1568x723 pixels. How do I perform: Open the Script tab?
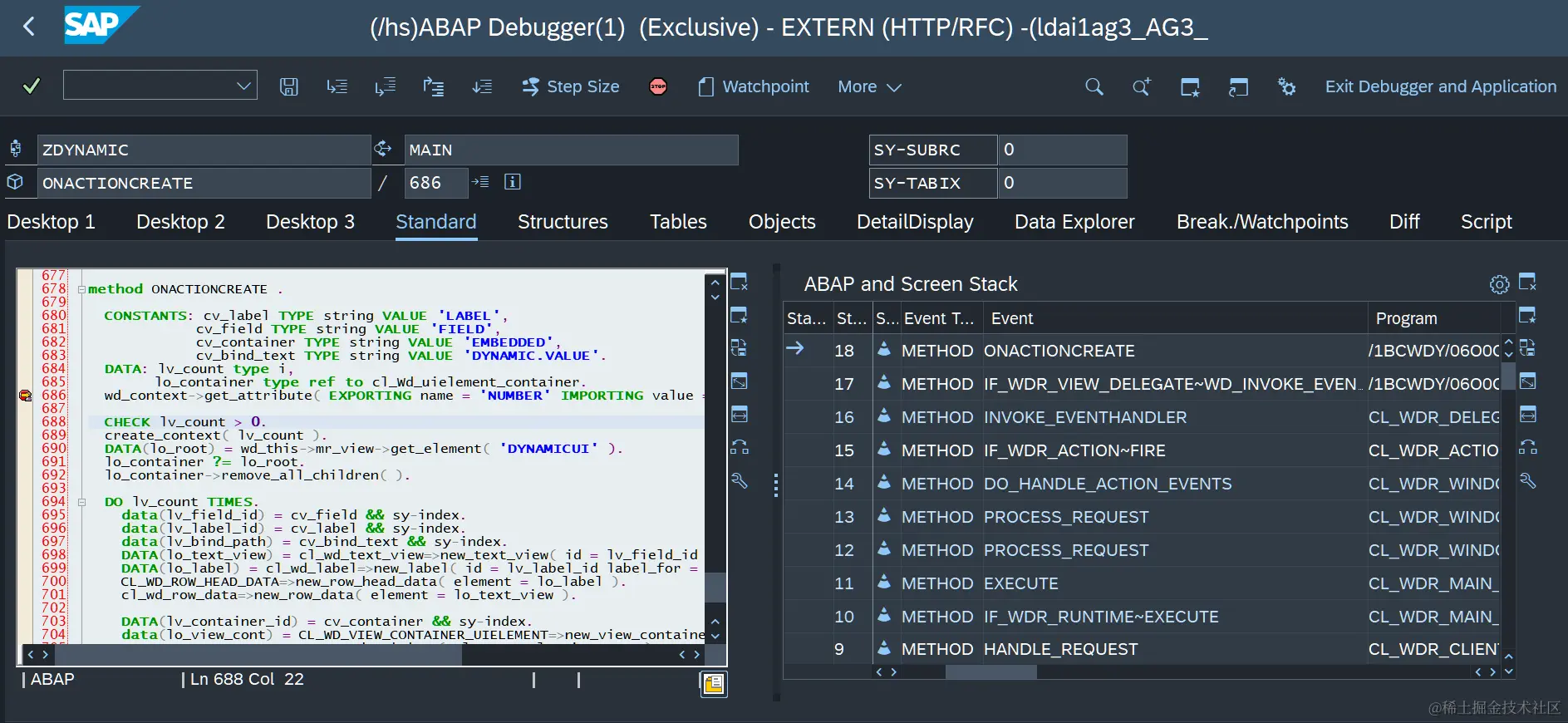pyautogui.click(x=1486, y=222)
